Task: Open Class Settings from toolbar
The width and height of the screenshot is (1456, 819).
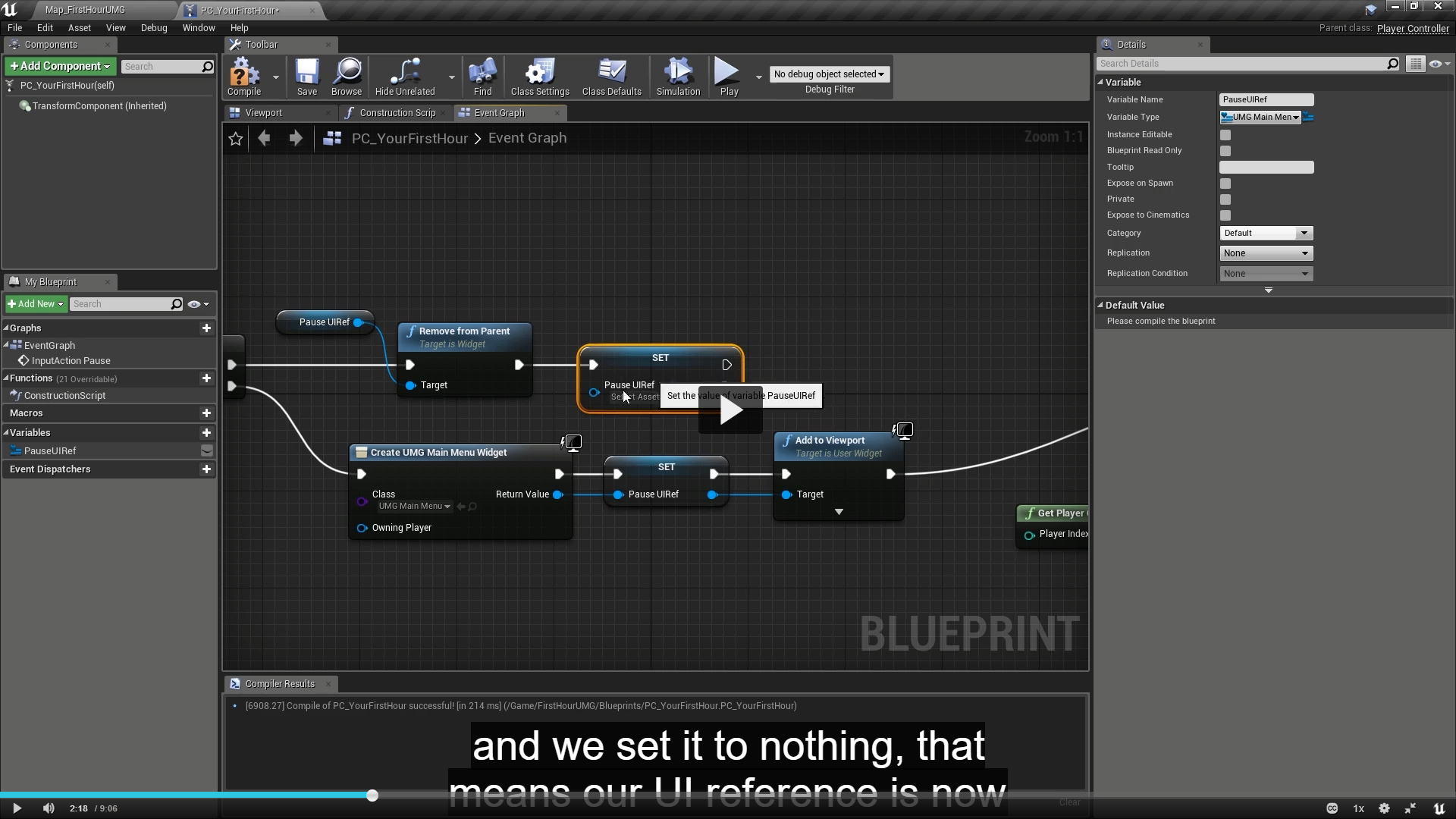Action: (x=540, y=76)
